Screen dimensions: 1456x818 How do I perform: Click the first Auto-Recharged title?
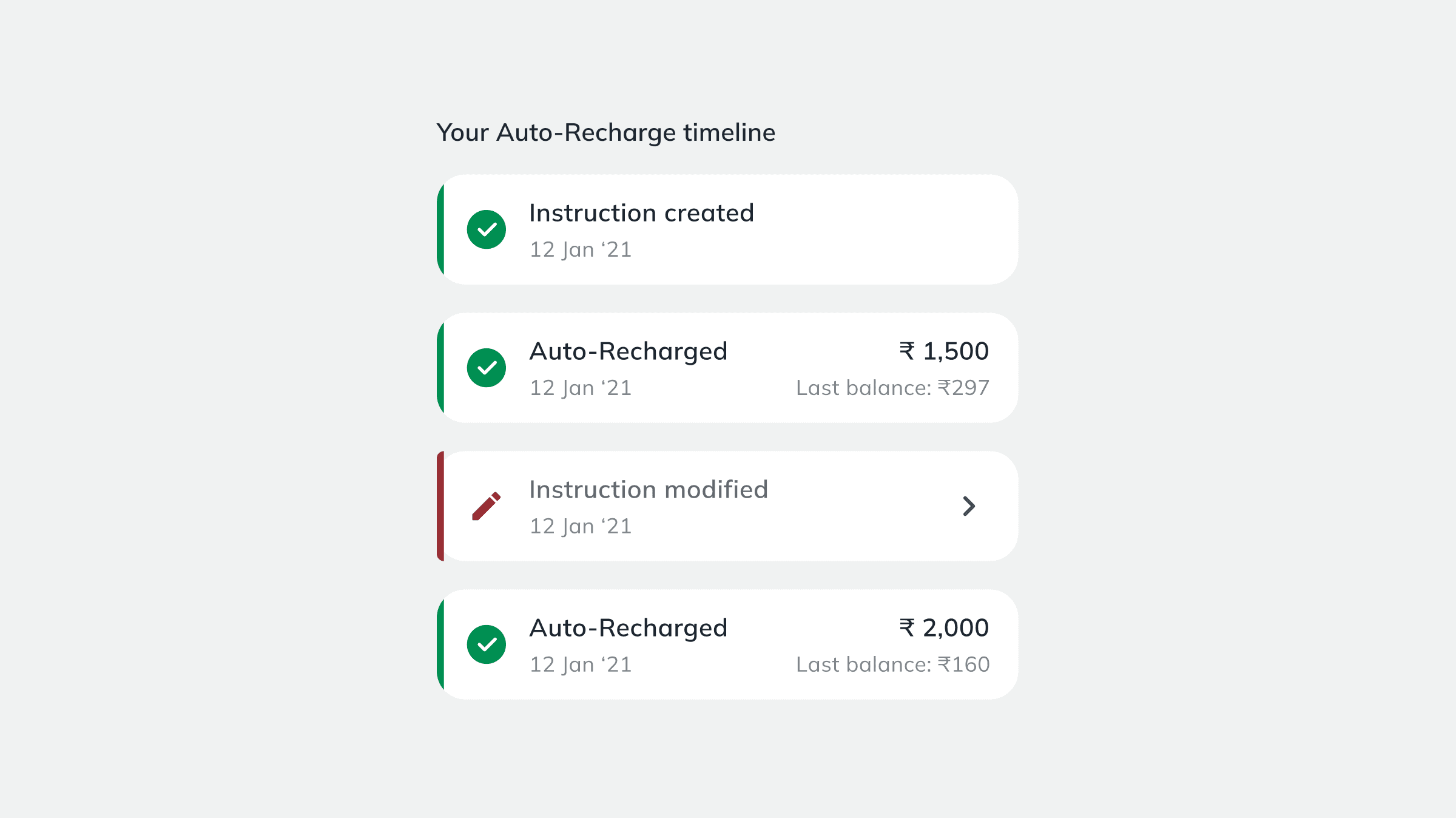pos(628,351)
